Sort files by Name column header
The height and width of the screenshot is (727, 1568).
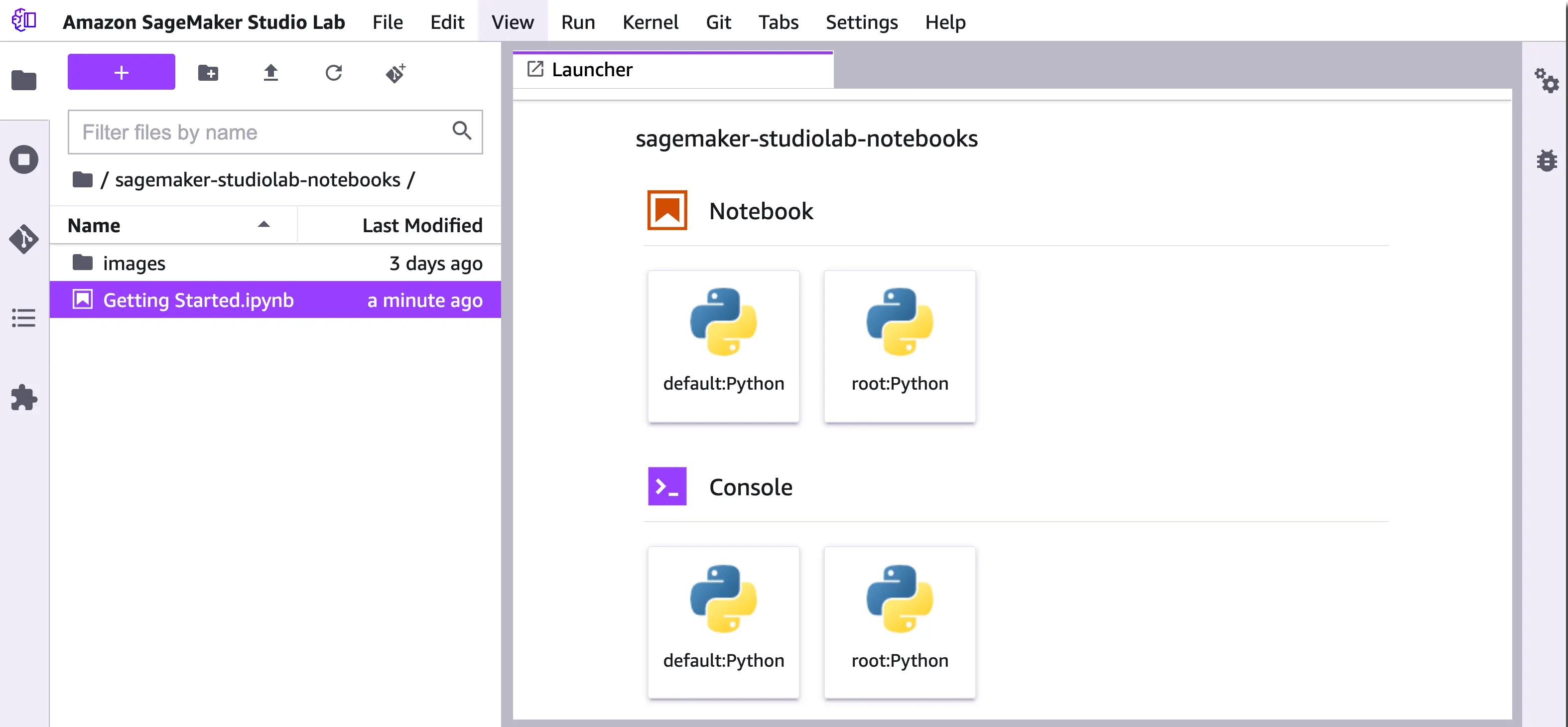click(x=173, y=225)
